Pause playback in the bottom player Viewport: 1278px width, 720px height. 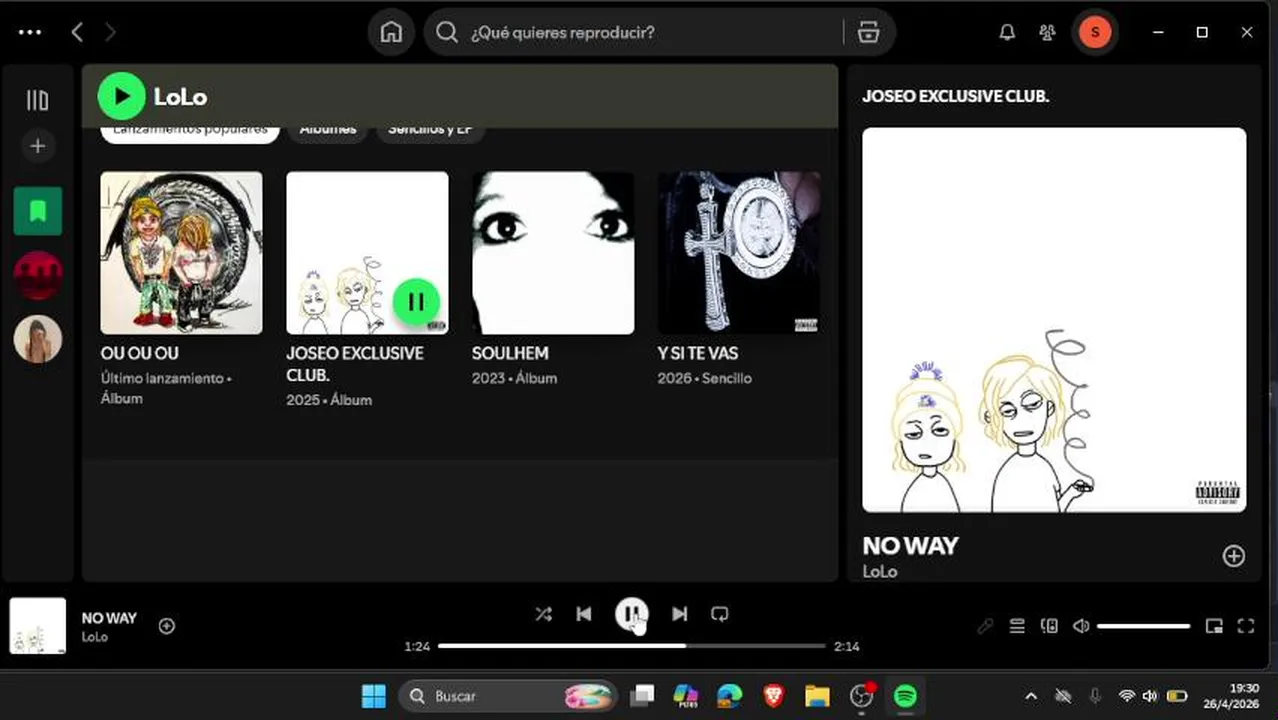click(632, 614)
